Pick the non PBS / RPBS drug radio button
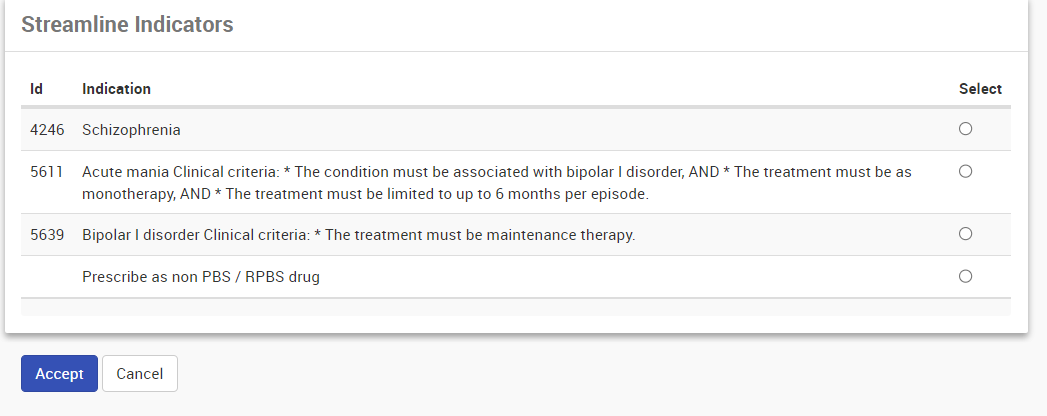This screenshot has width=1047, height=416. click(x=965, y=276)
